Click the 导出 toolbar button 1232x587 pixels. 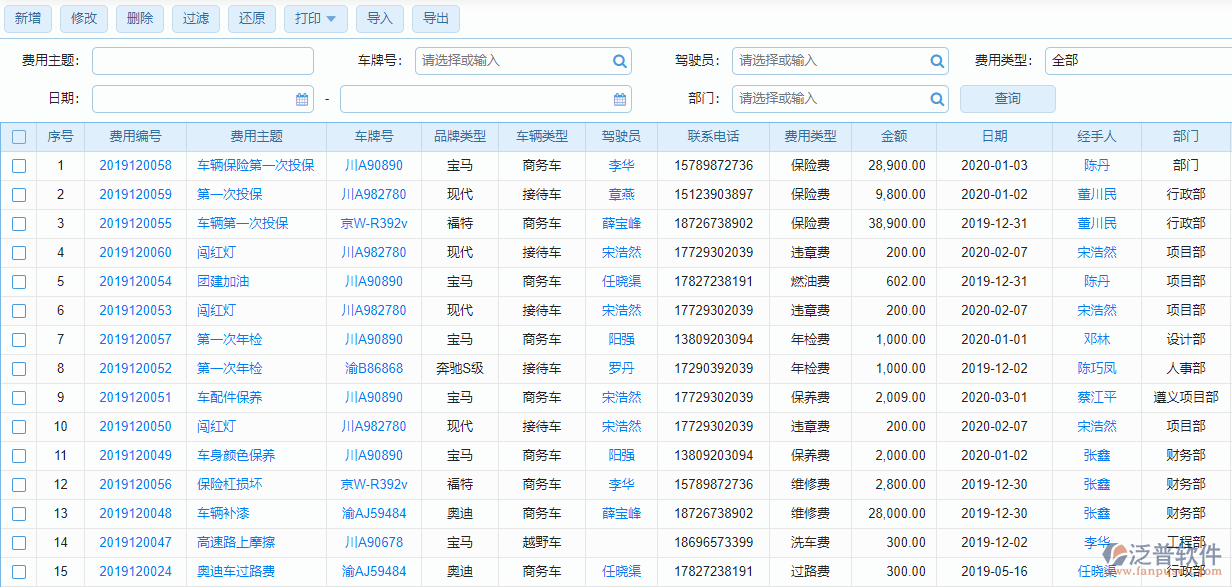point(435,18)
